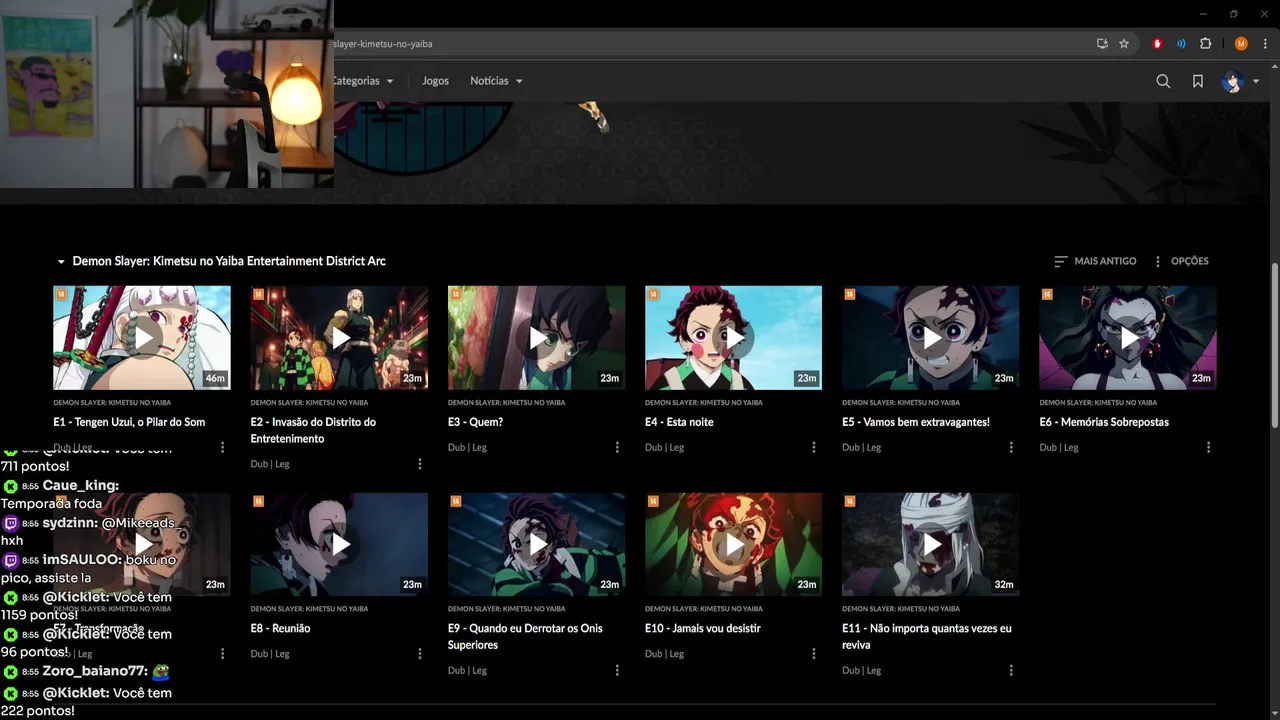This screenshot has width=1280, height=720.
Task: Click 'Dub | Leg' text under E5
Action: click(862, 447)
